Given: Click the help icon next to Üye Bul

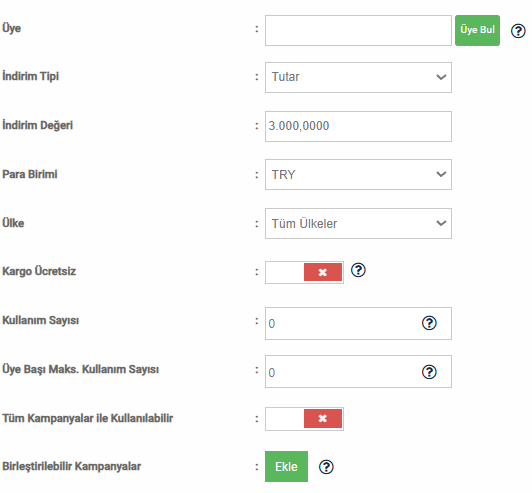Looking at the screenshot, I should click(x=518, y=31).
